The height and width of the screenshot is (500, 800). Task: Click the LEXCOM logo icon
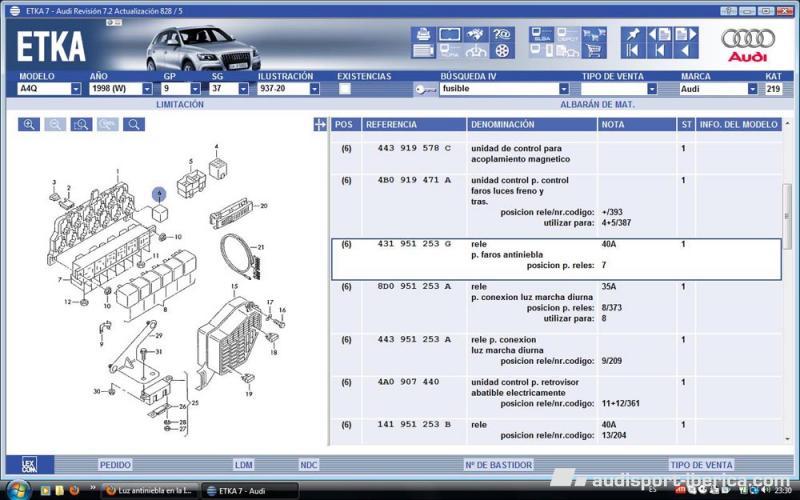click(30, 465)
